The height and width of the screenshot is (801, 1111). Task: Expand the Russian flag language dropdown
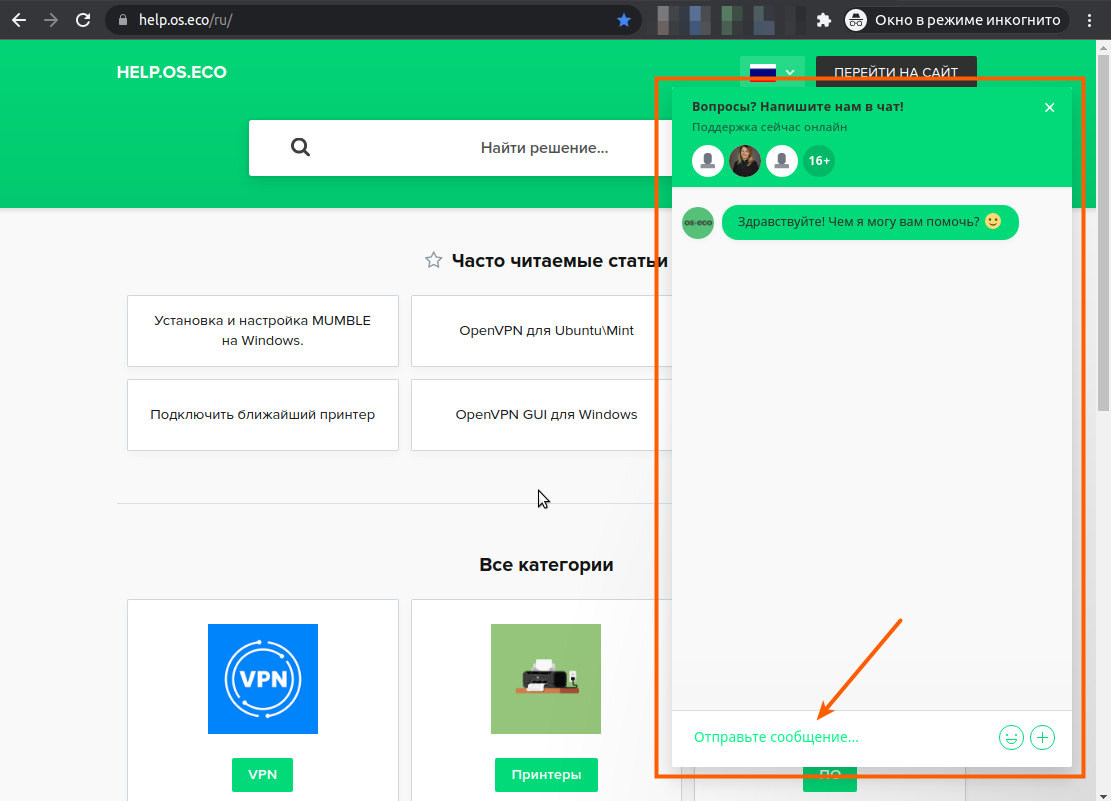tap(773, 72)
